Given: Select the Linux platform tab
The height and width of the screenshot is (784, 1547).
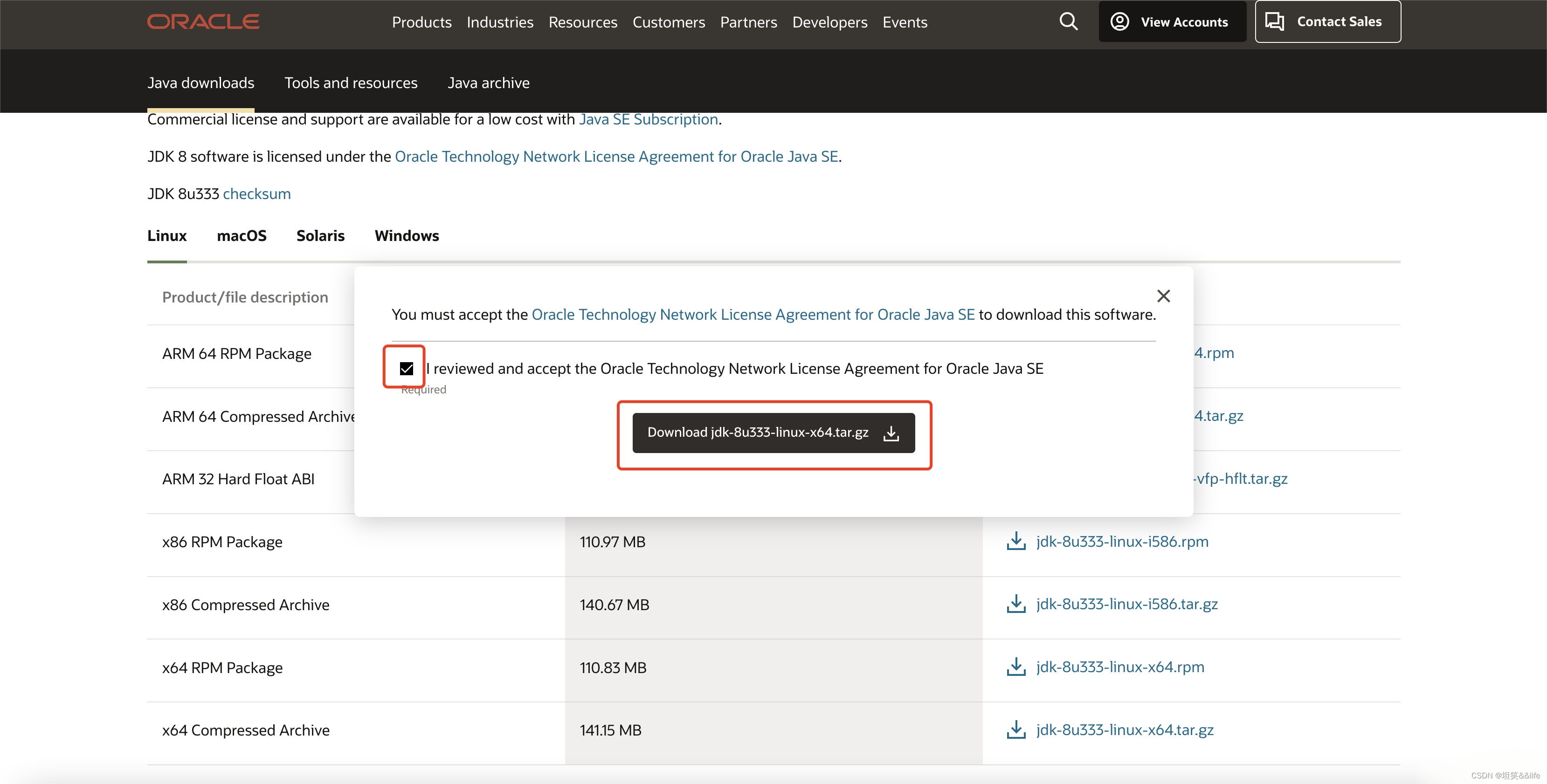Looking at the screenshot, I should [x=167, y=235].
